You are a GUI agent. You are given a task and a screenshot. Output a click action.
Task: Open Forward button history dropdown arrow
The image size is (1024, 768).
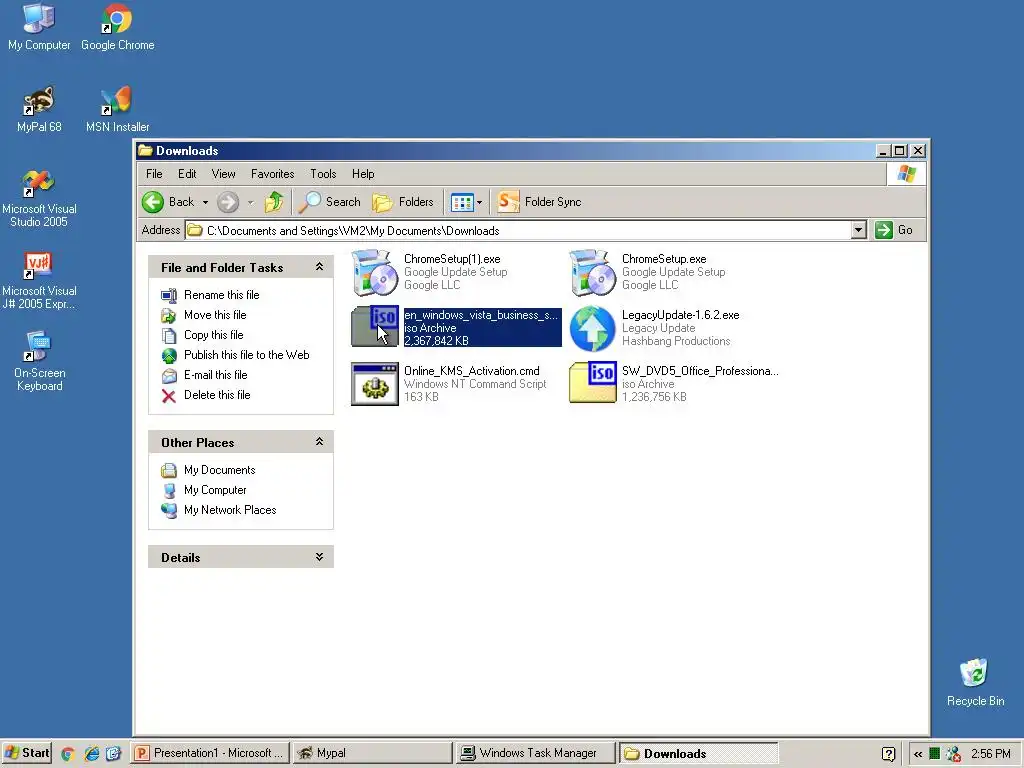click(x=250, y=202)
